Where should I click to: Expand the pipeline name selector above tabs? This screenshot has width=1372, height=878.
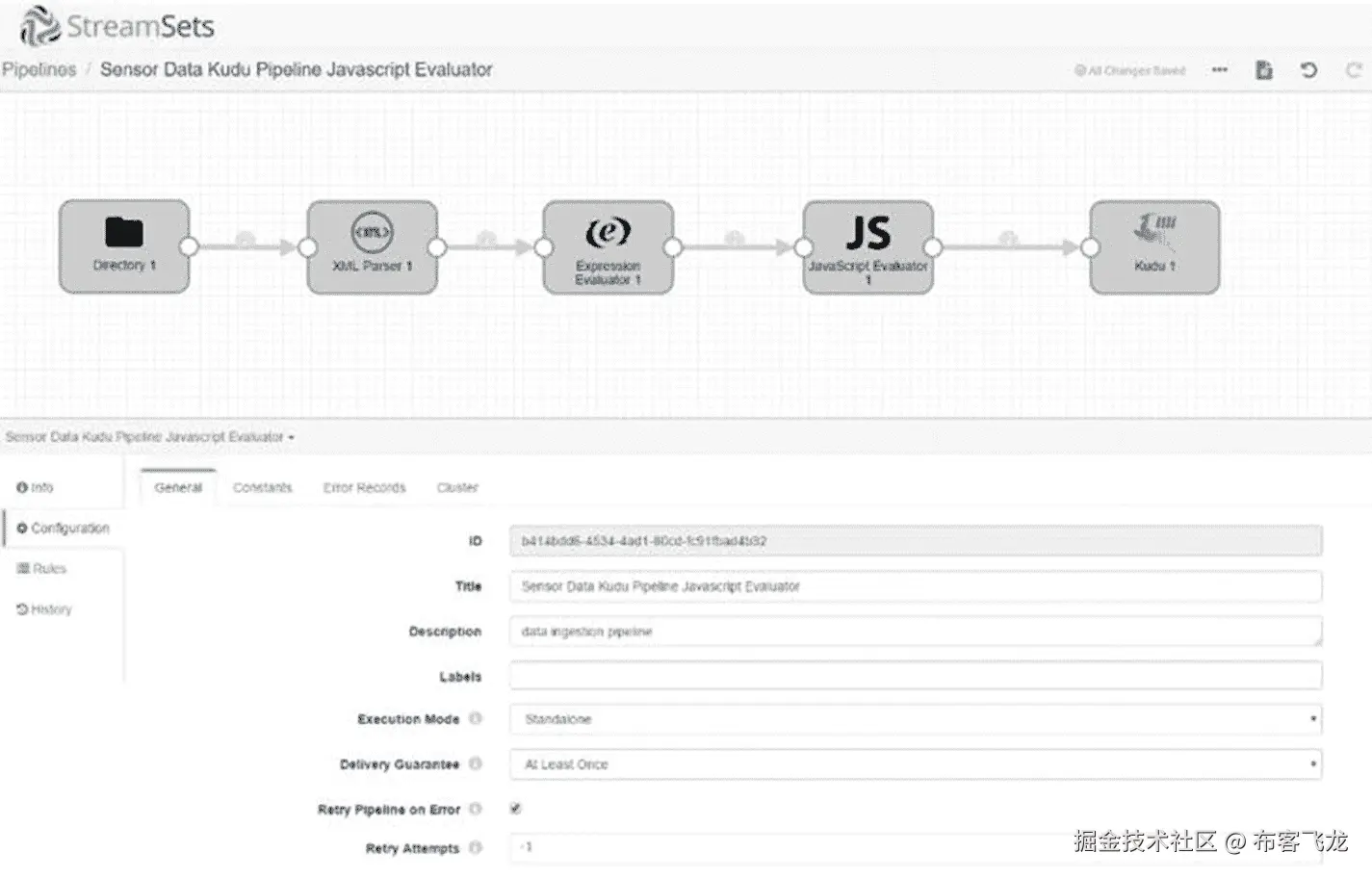[149, 437]
